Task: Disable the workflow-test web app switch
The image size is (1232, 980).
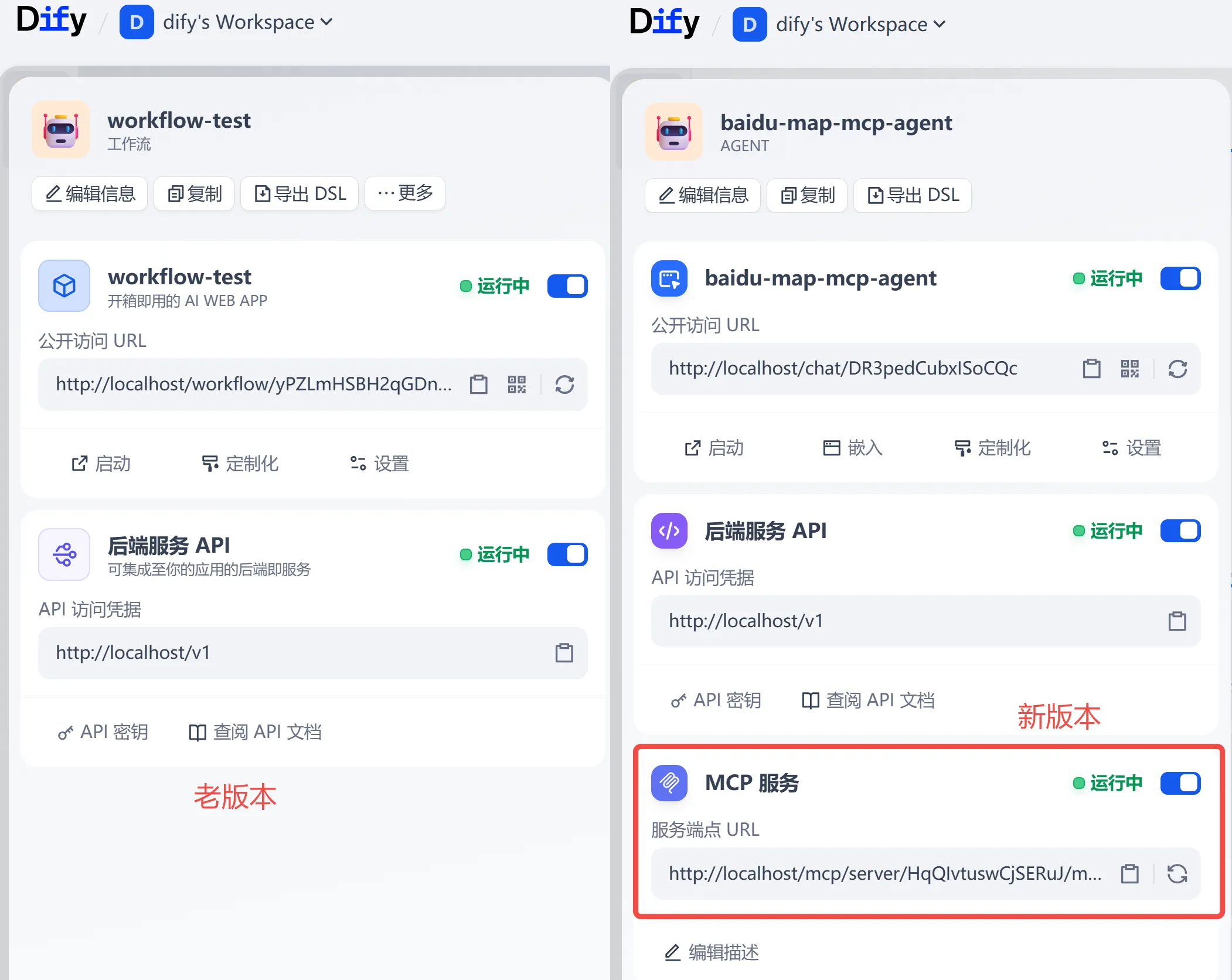Action: 567,286
